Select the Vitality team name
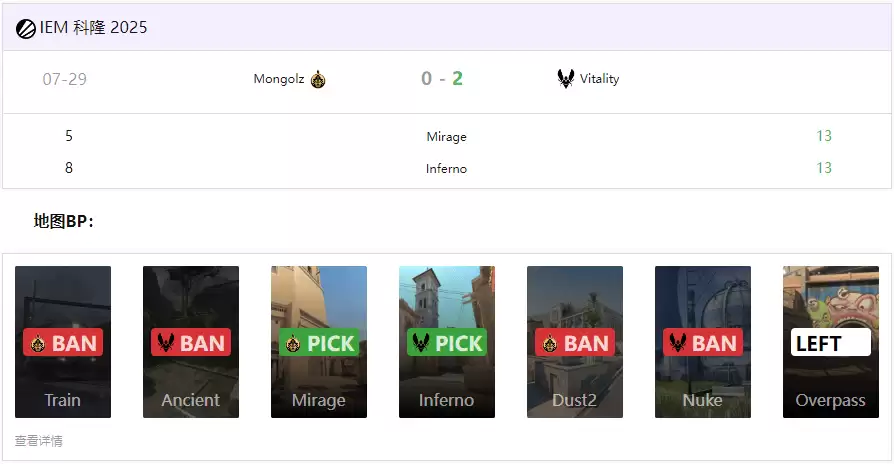 coord(599,79)
